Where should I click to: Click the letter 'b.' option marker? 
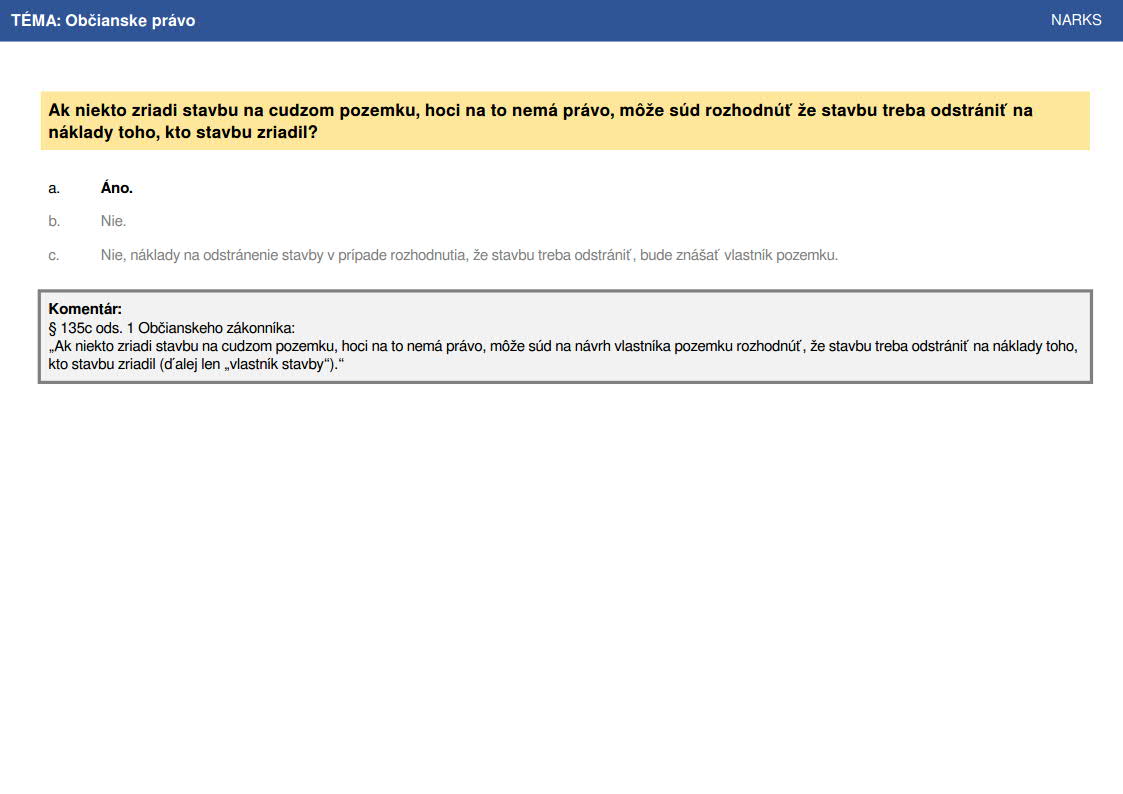point(54,221)
